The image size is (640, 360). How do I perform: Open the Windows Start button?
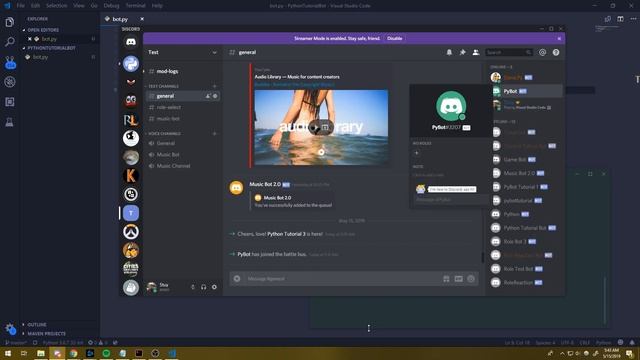(x=8, y=353)
